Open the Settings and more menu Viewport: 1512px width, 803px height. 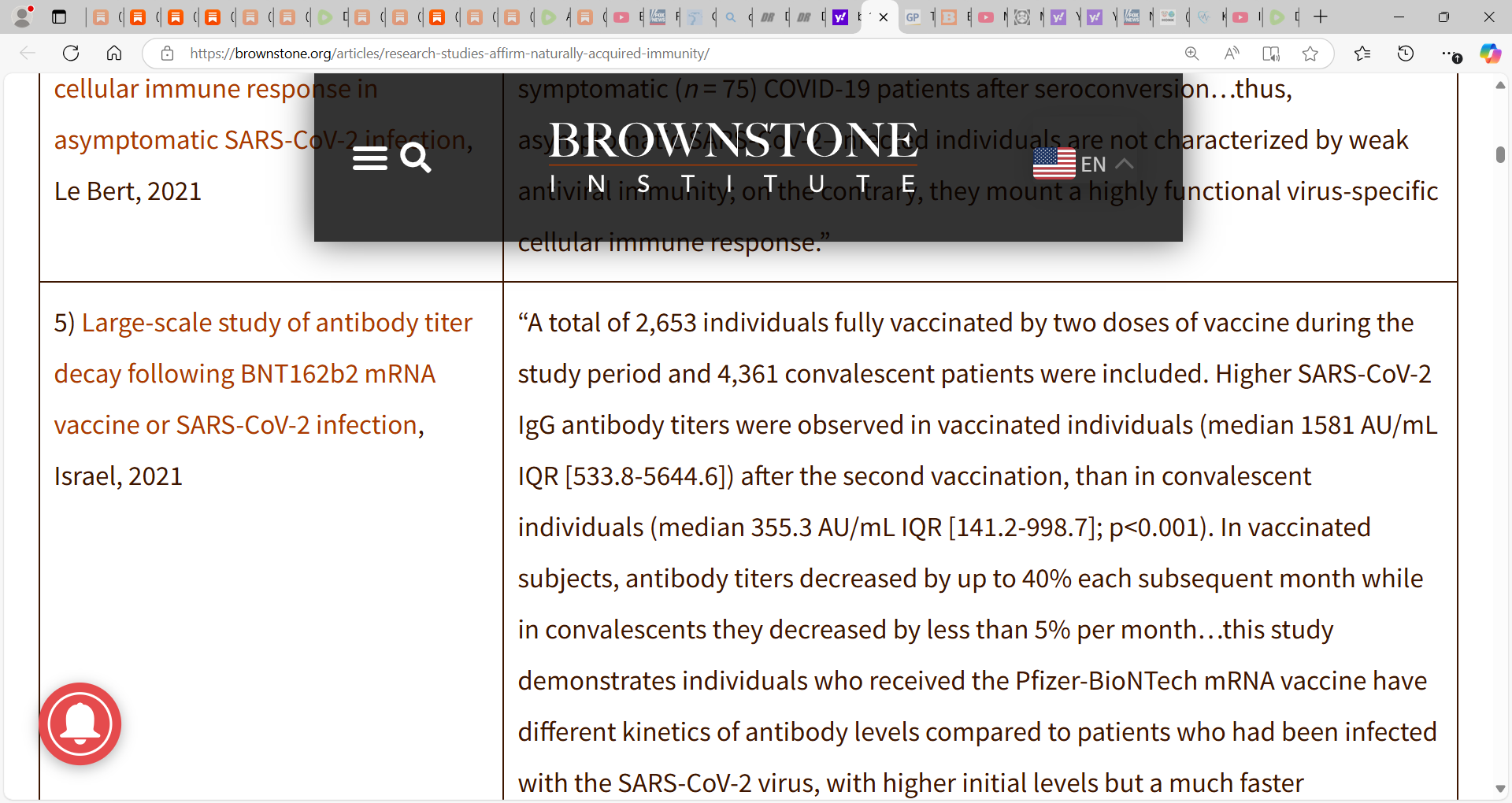[1451, 54]
